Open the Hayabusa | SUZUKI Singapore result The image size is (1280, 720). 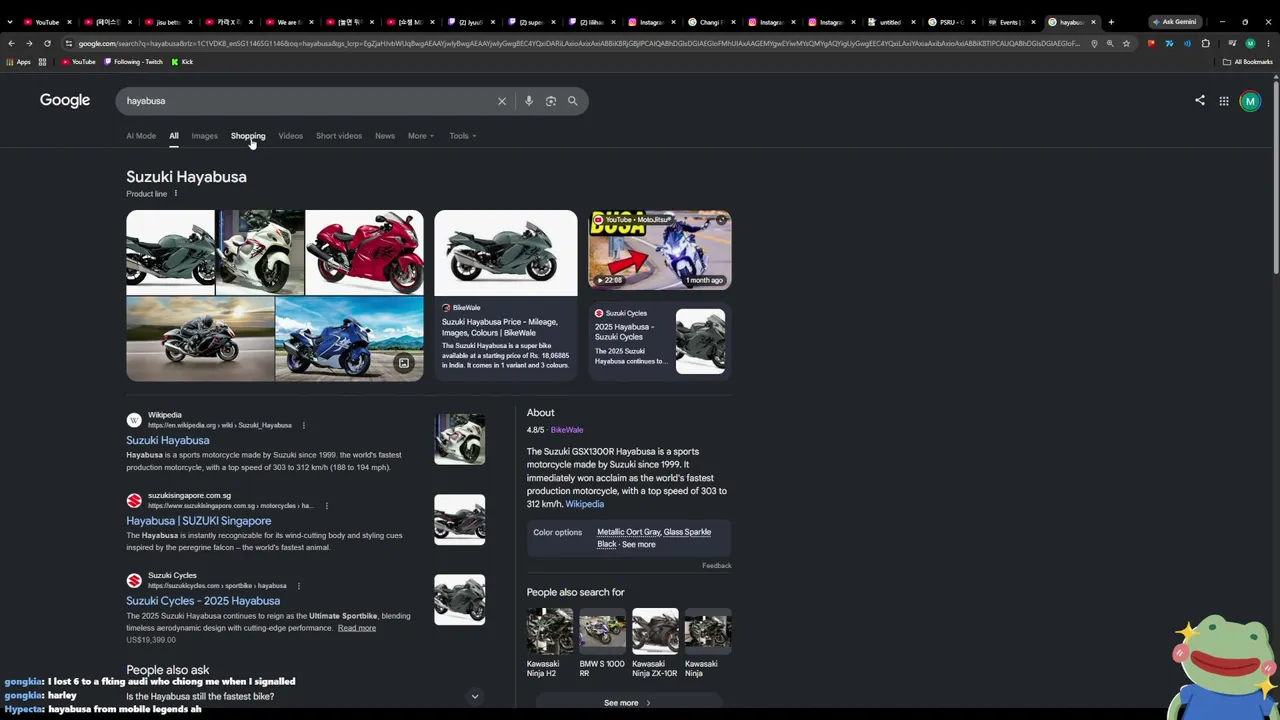pos(198,521)
